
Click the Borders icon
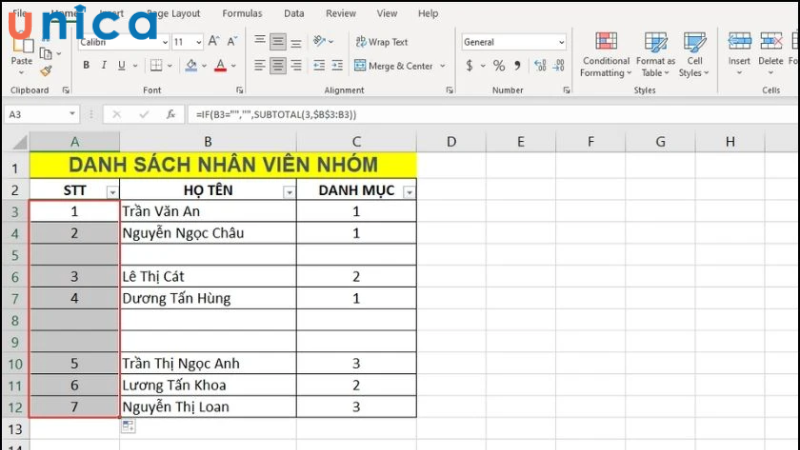[x=156, y=65]
